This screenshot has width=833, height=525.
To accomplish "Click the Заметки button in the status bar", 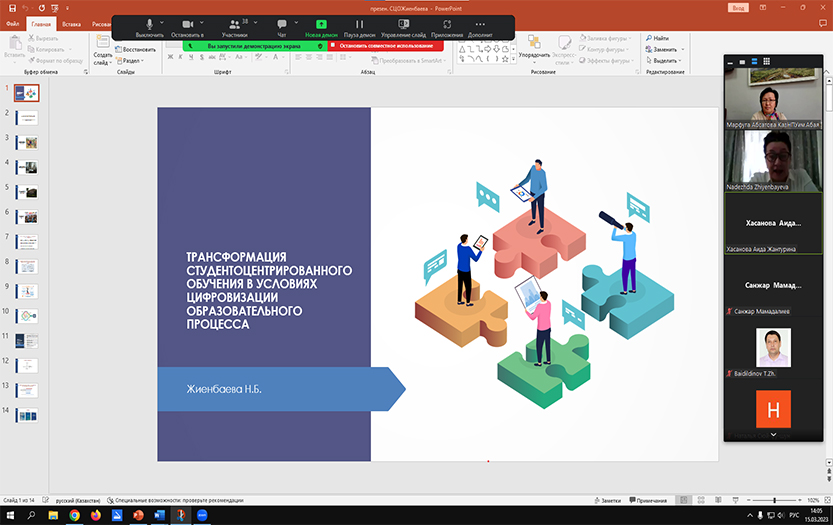I will point(606,499).
